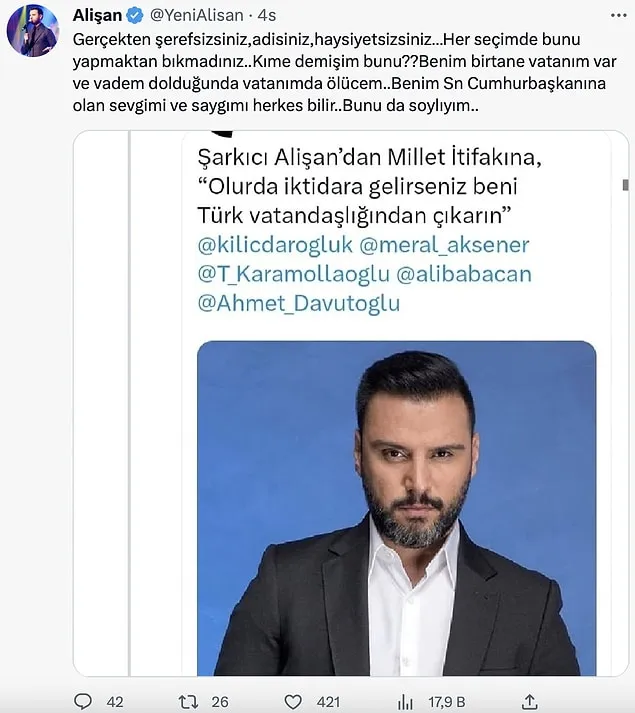Click the scrollbar in the embedded screenshot
This screenshot has width=635, height=713.
point(625,186)
